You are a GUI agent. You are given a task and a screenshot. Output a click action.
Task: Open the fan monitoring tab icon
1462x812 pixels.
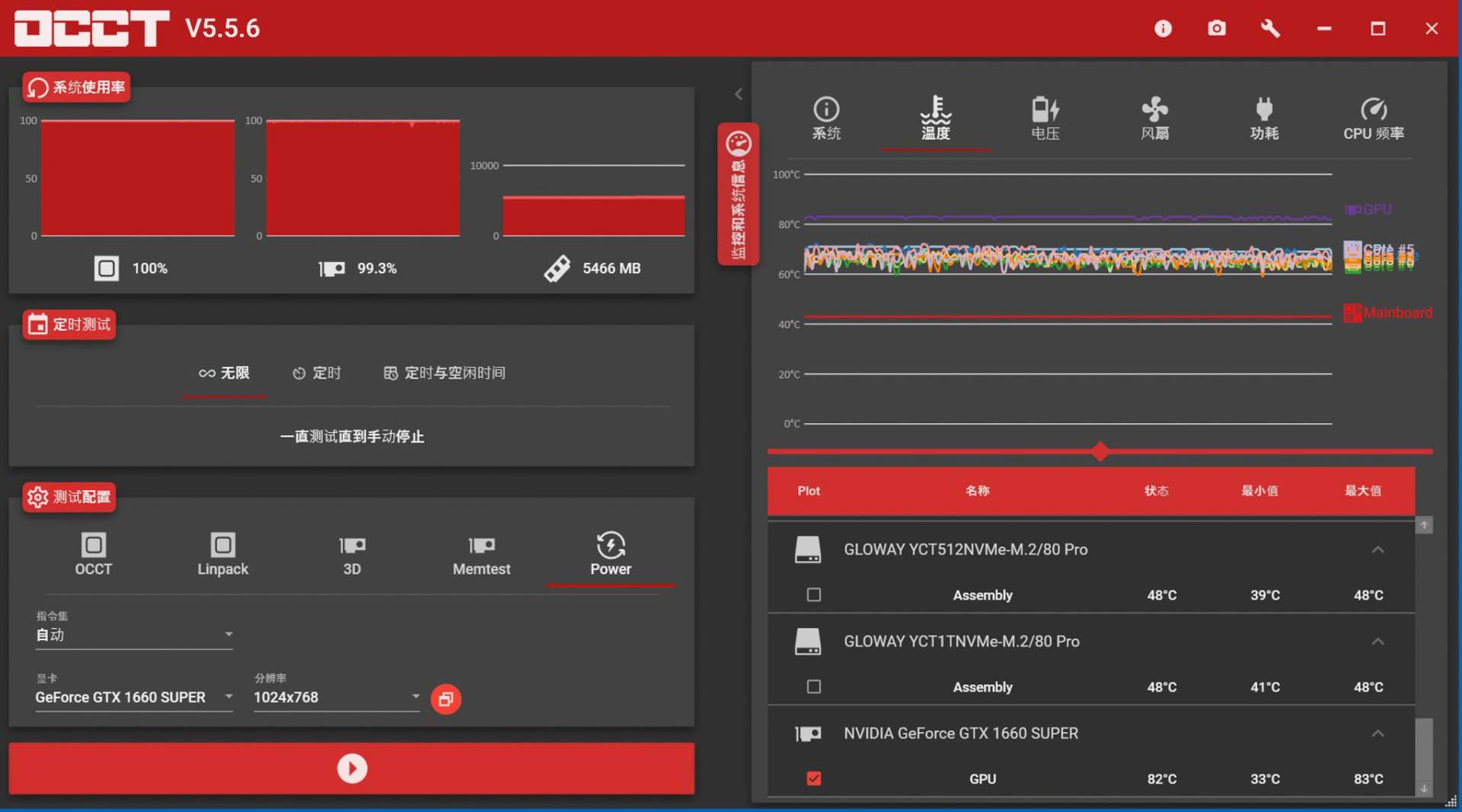coord(1154,109)
